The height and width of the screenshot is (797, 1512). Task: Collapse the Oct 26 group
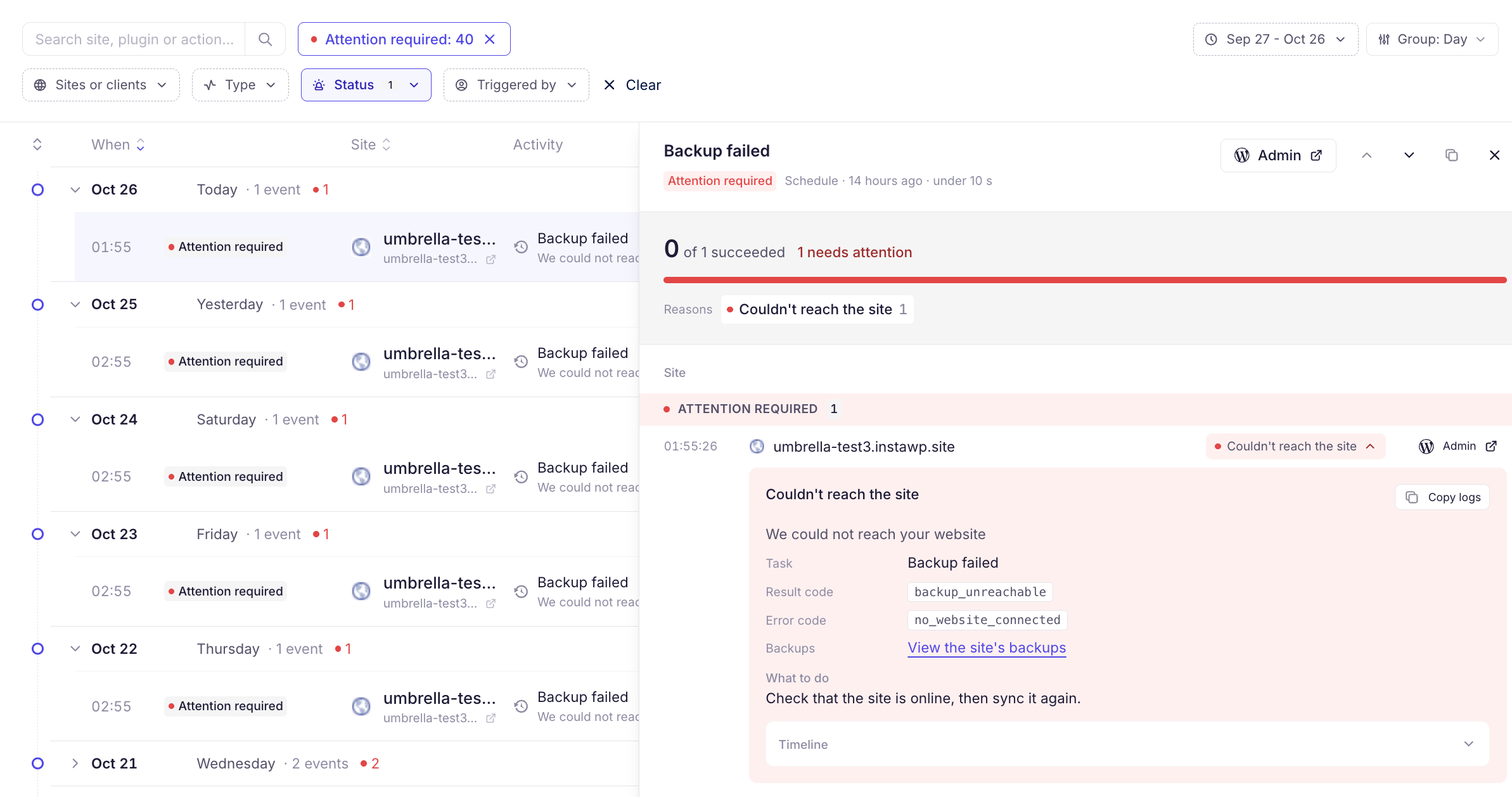click(x=75, y=189)
